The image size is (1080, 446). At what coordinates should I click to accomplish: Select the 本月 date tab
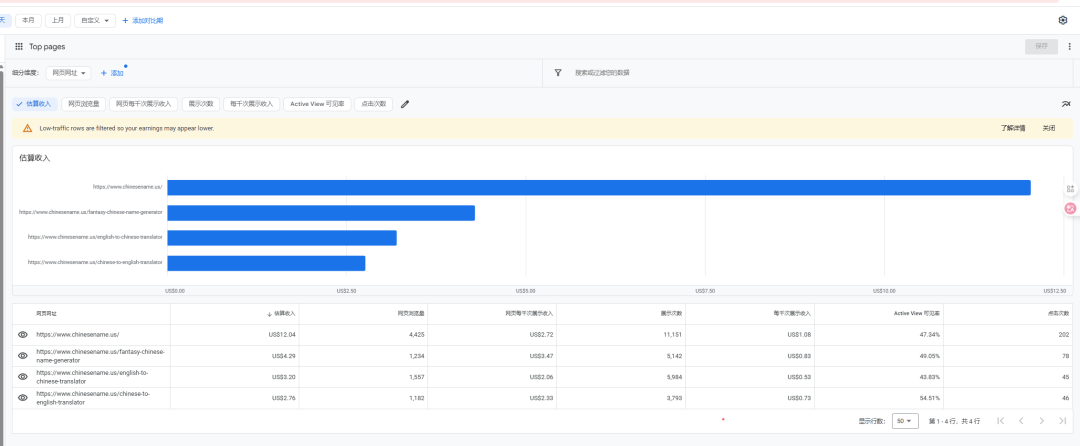coord(28,20)
